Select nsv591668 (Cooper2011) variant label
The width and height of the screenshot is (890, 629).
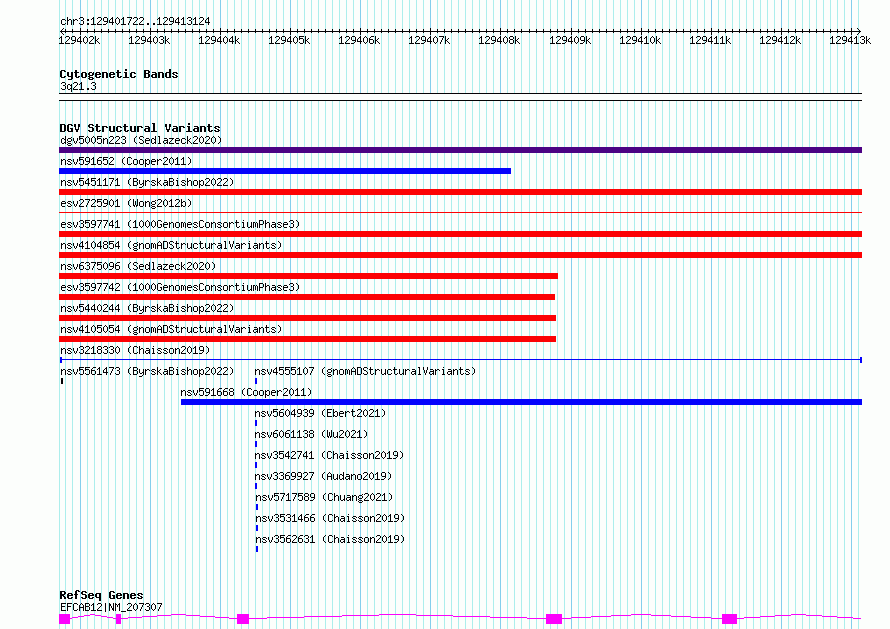tap(246, 392)
